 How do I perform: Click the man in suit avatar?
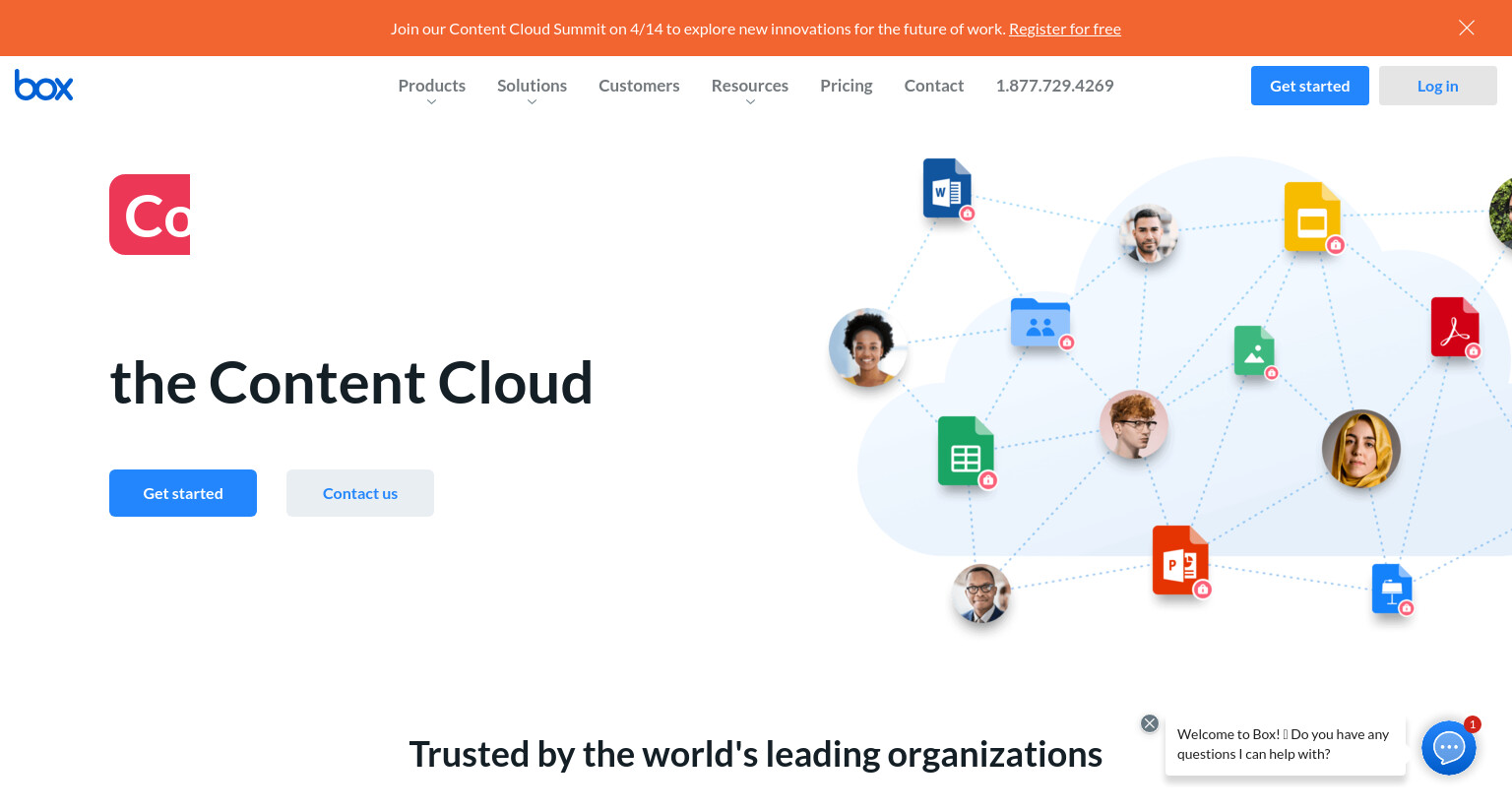pyautogui.click(x=981, y=593)
